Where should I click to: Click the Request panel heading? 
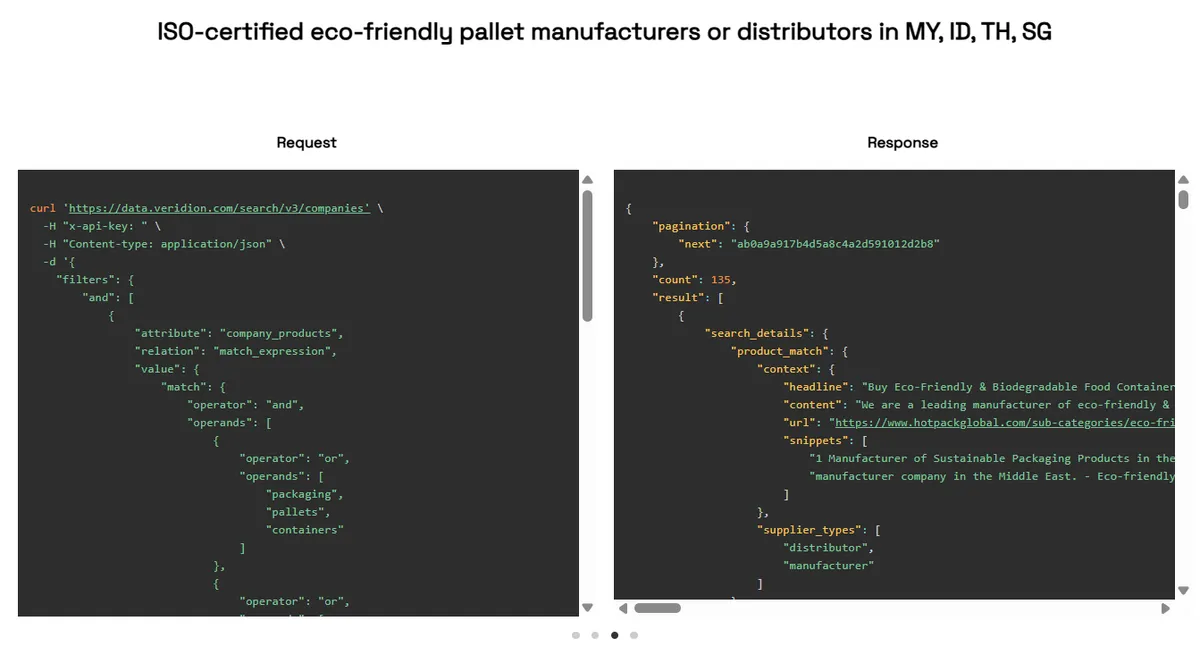(x=306, y=143)
